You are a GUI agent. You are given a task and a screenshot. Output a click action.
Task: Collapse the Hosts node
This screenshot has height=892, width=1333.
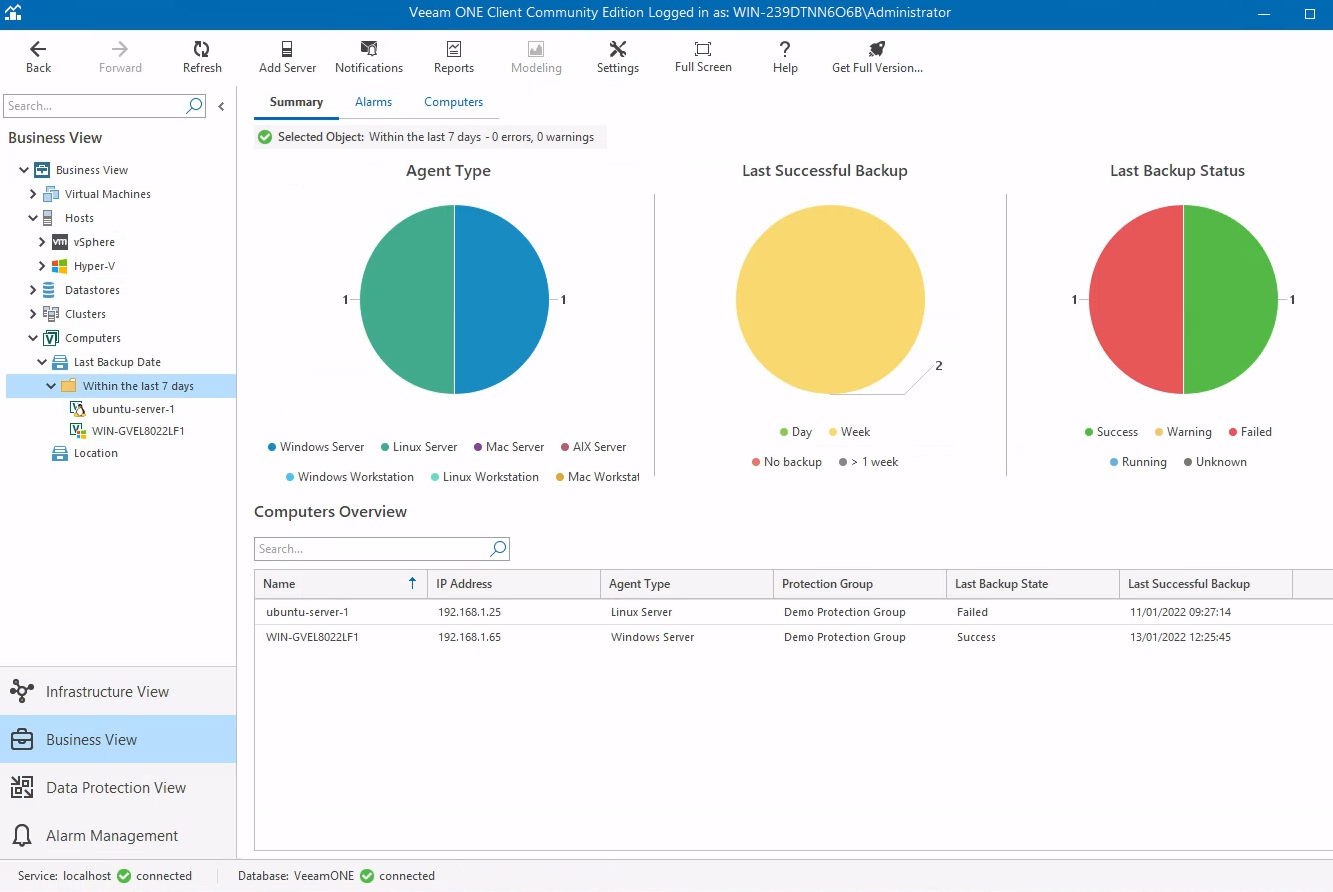click(33, 218)
